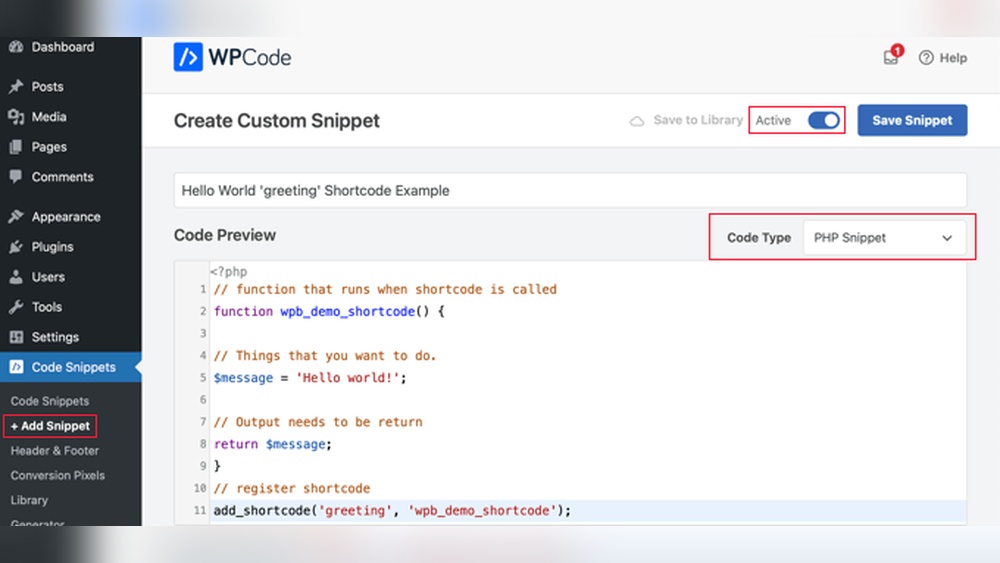This screenshot has width=1000, height=563.
Task: Click Save to Library link
Action: 698,120
